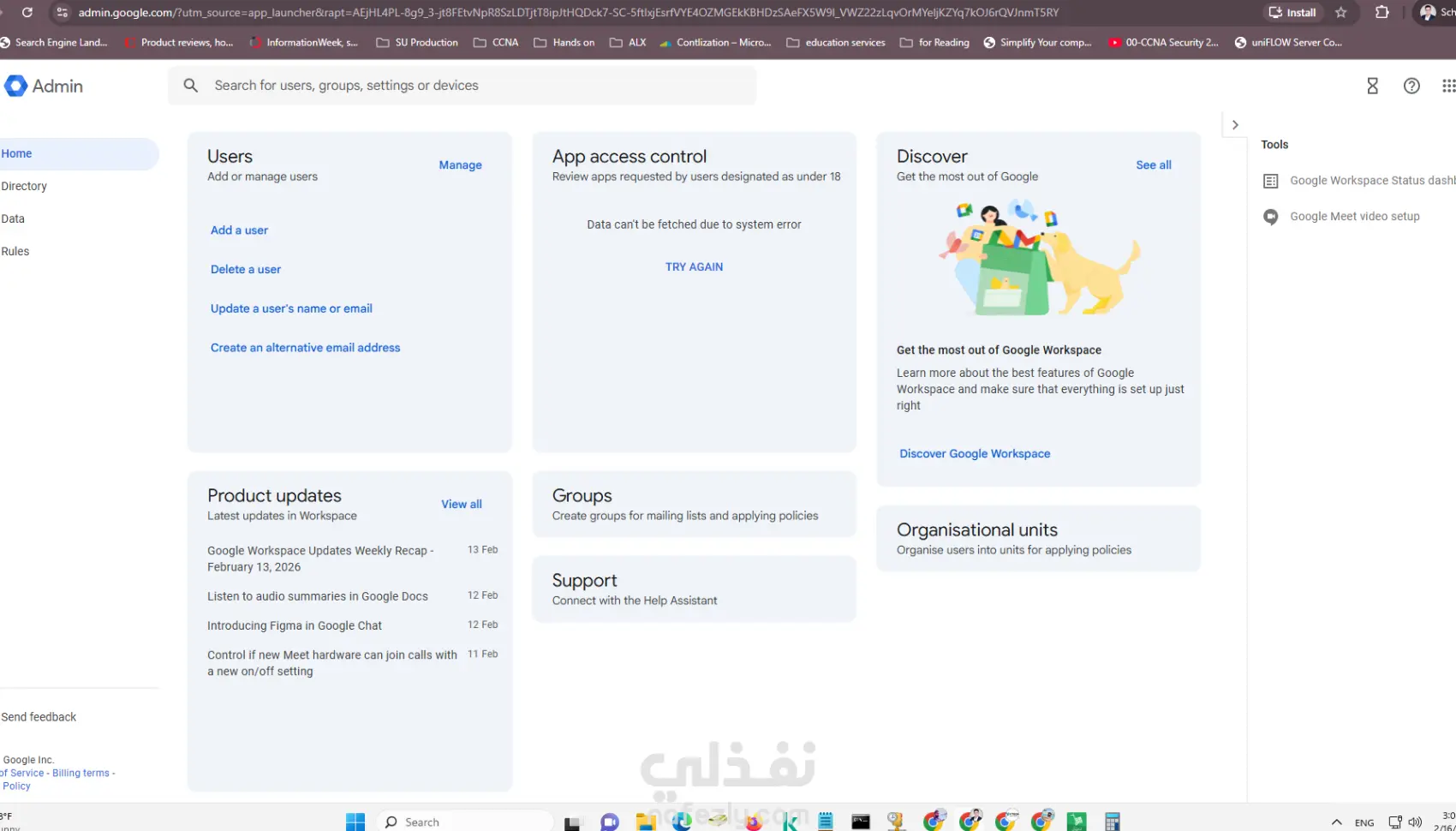Viewport: 1456px width, 831px height.
Task: Click TRY AGAIN in App access control
Action: (694, 266)
